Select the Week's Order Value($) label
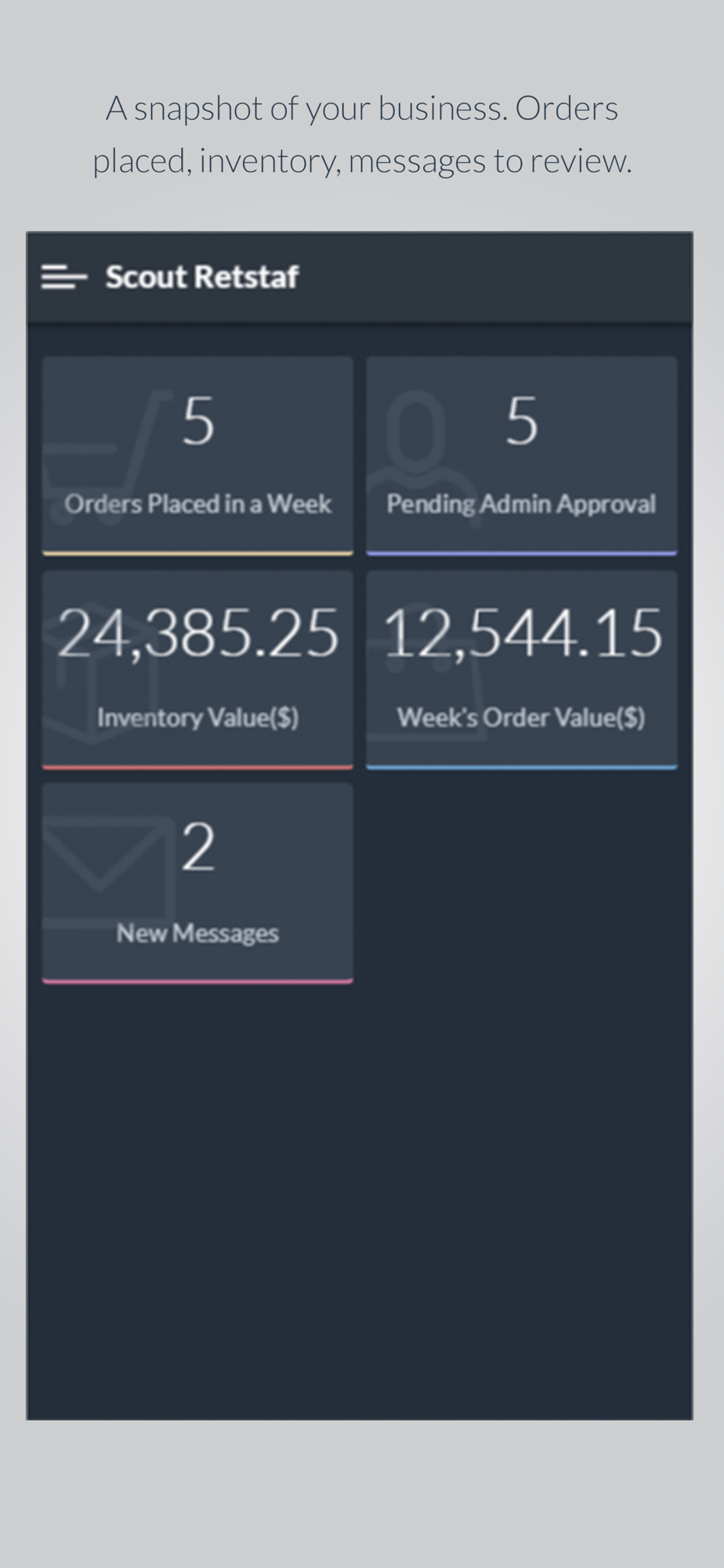 [x=521, y=717]
